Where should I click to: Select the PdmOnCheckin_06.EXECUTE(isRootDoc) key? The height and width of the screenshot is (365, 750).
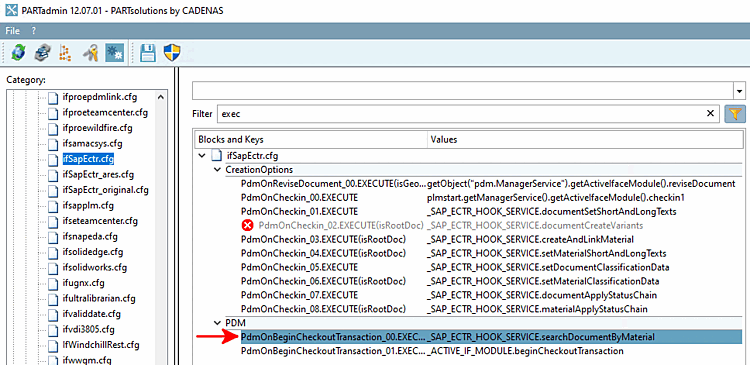pos(323,281)
